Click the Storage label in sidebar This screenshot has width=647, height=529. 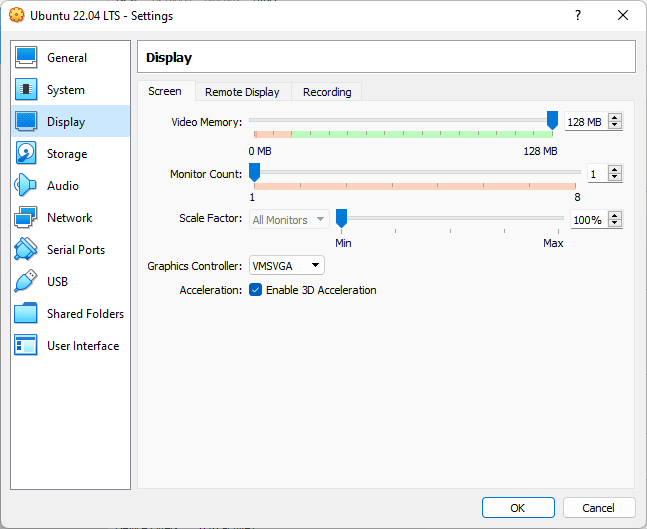67,154
